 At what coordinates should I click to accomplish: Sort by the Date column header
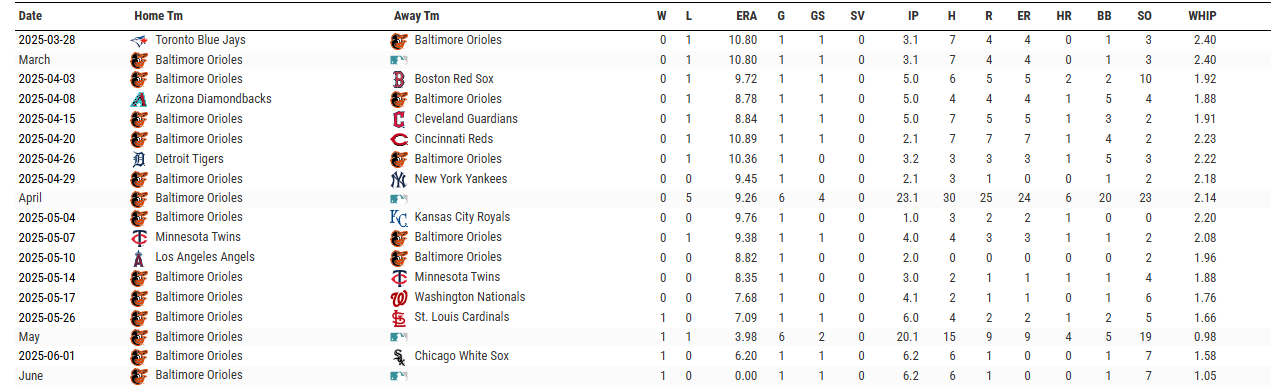pyautogui.click(x=30, y=16)
